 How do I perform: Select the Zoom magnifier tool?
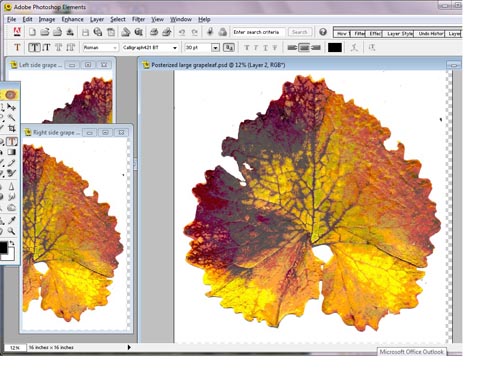(12, 231)
